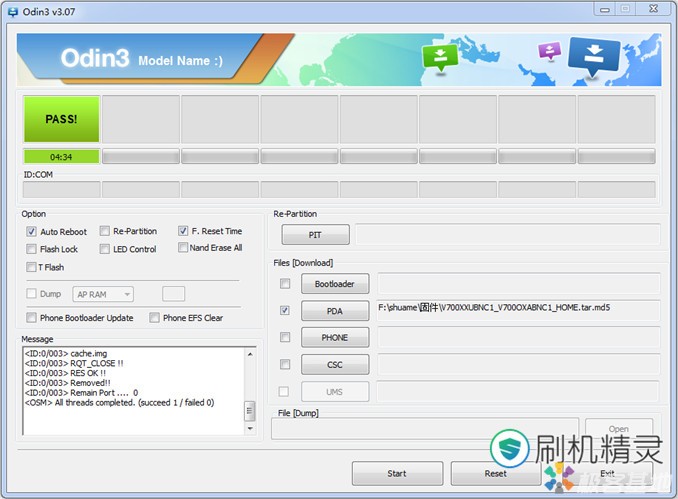Tick the checkbox beside PHONE button
The width and height of the screenshot is (678, 499).
pyautogui.click(x=285, y=337)
